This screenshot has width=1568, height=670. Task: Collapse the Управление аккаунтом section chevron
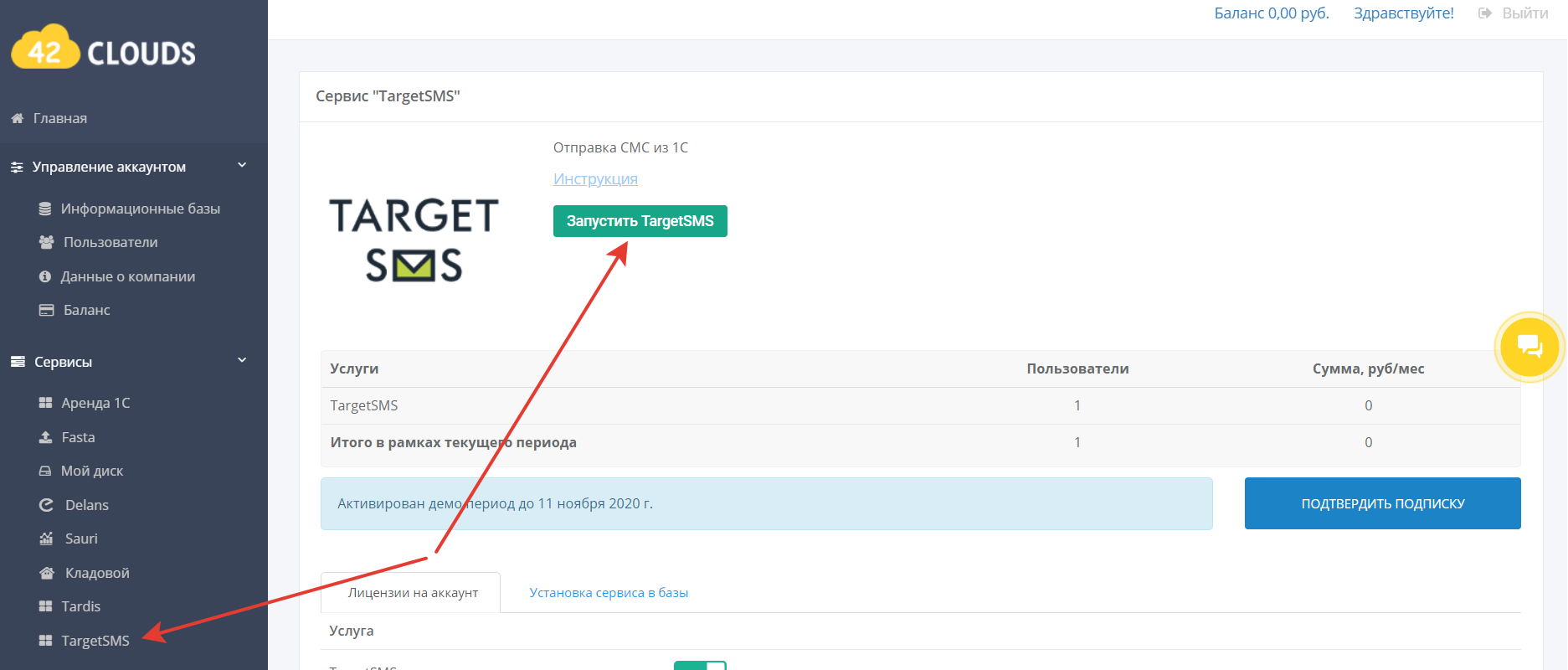pyautogui.click(x=242, y=166)
